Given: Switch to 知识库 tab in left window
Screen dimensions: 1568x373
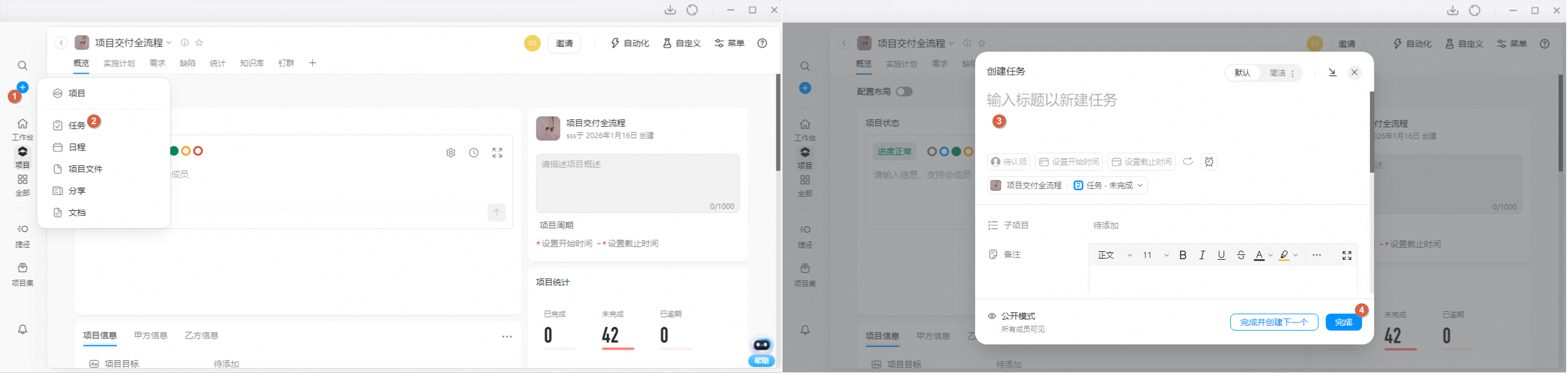Looking at the screenshot, I should click(252, 64).
